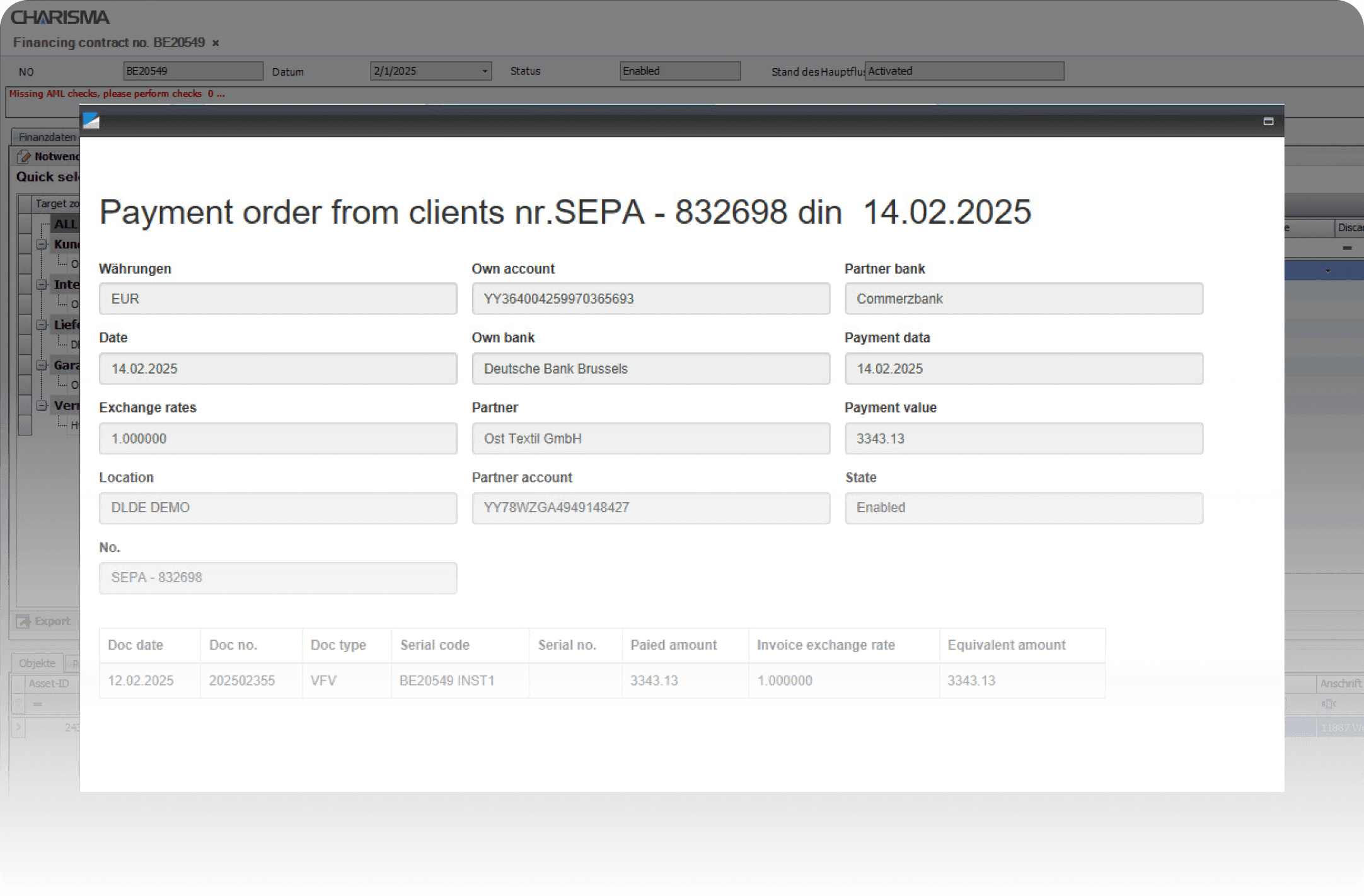Click the CHARISMA logo

tap(61, 17)
